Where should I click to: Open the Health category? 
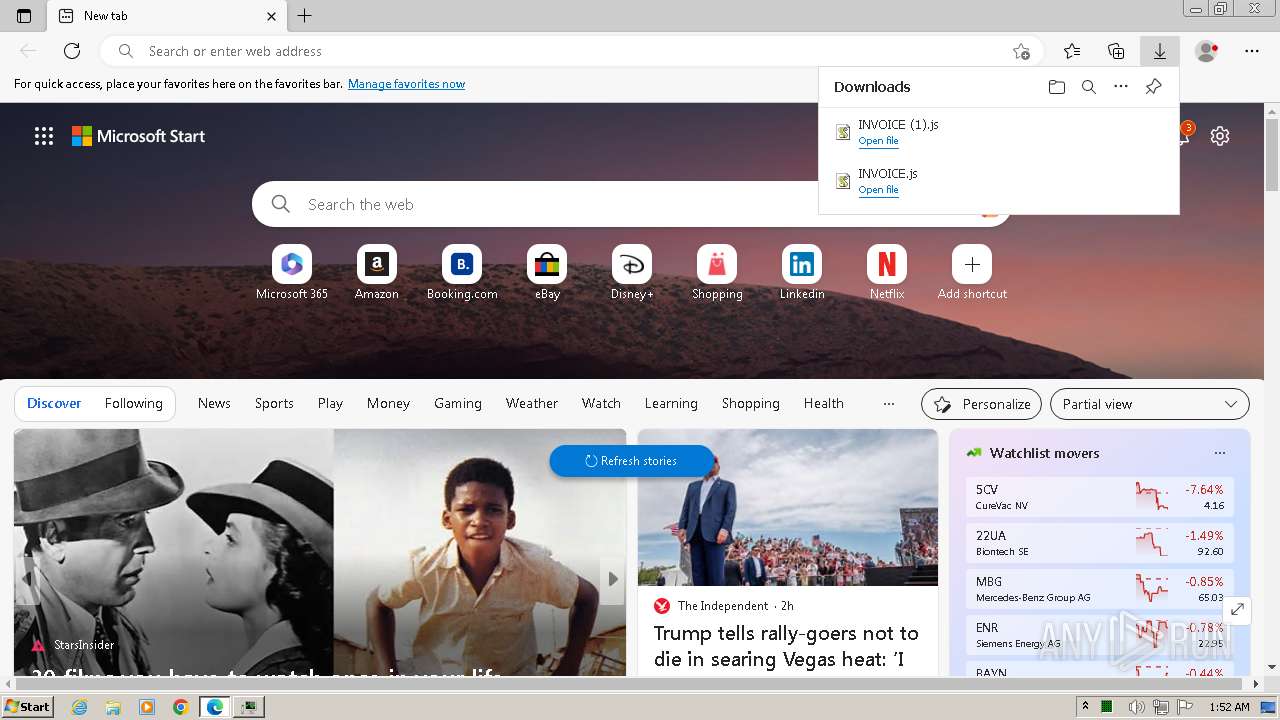[x=824, y=403]
